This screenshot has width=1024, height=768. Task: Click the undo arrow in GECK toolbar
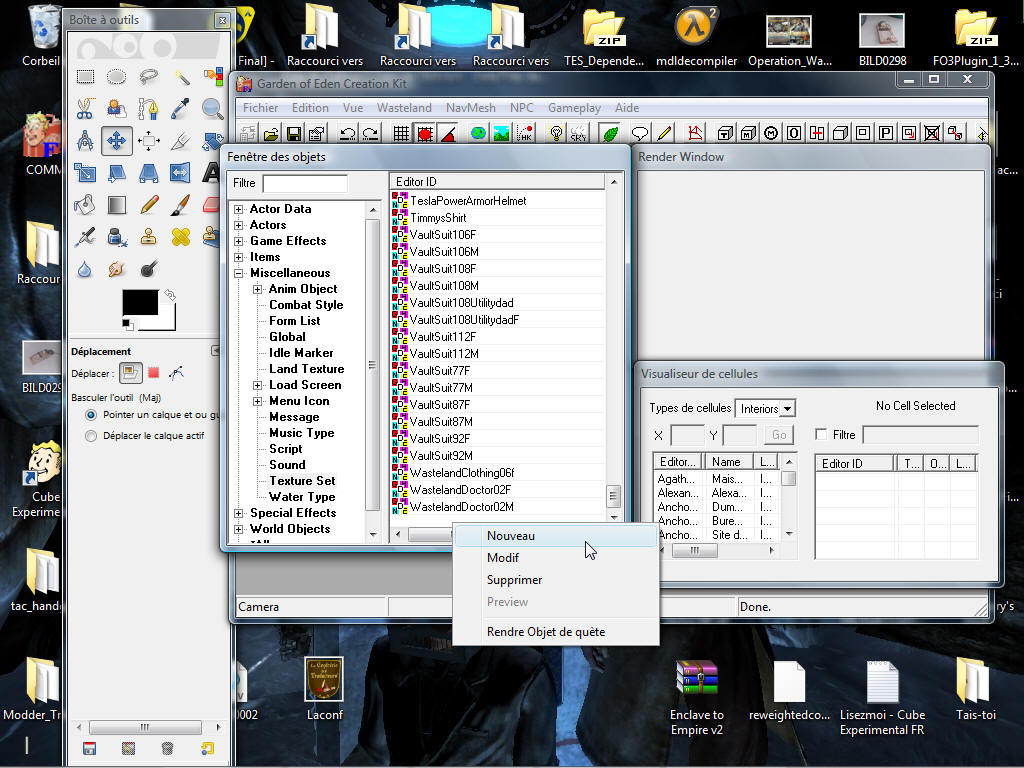point(347,134)
